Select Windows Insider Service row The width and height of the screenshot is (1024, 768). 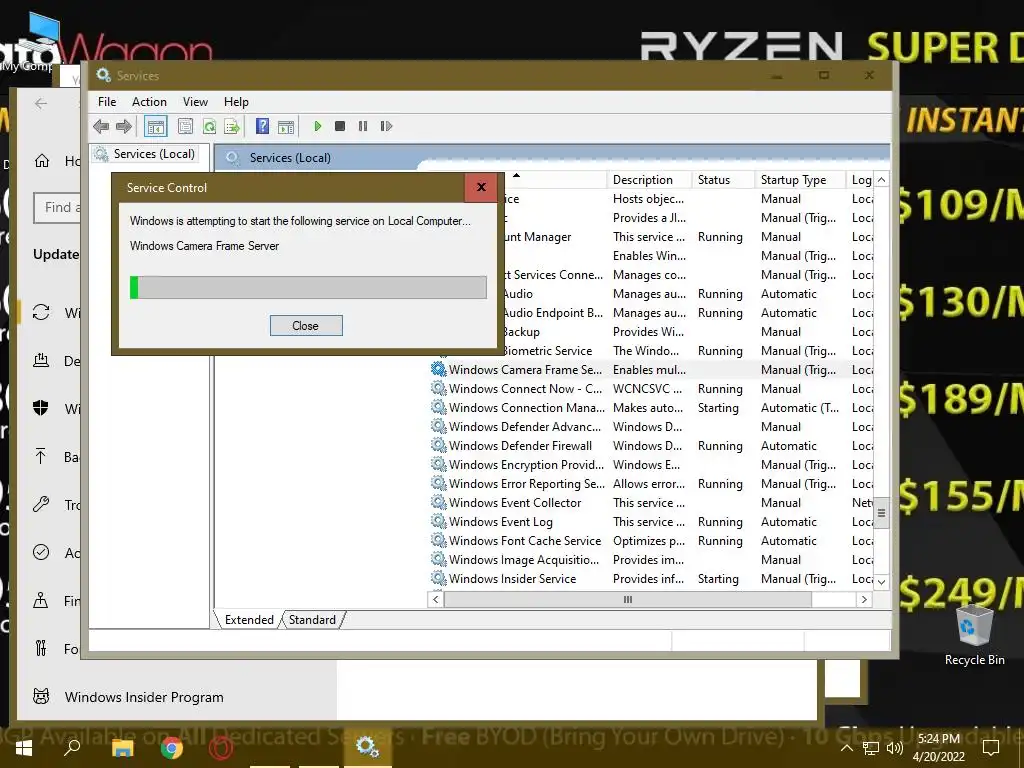point(652,578)
